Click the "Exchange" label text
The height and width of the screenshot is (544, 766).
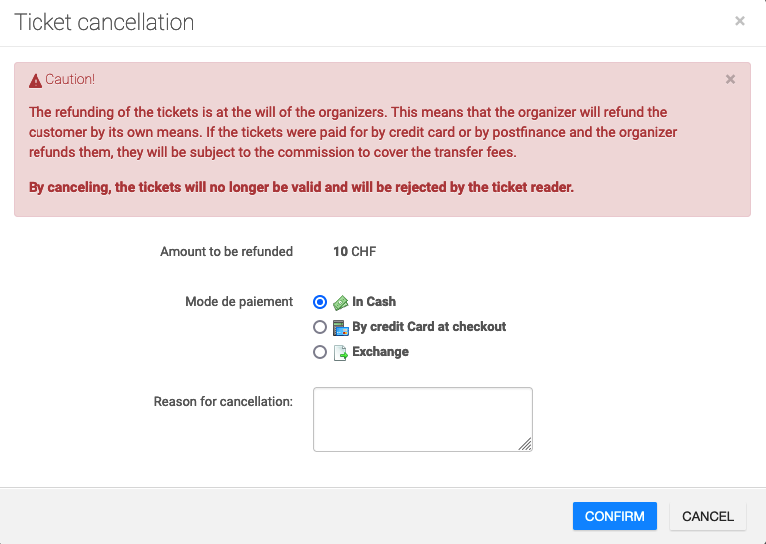click(x=380, y=352)
